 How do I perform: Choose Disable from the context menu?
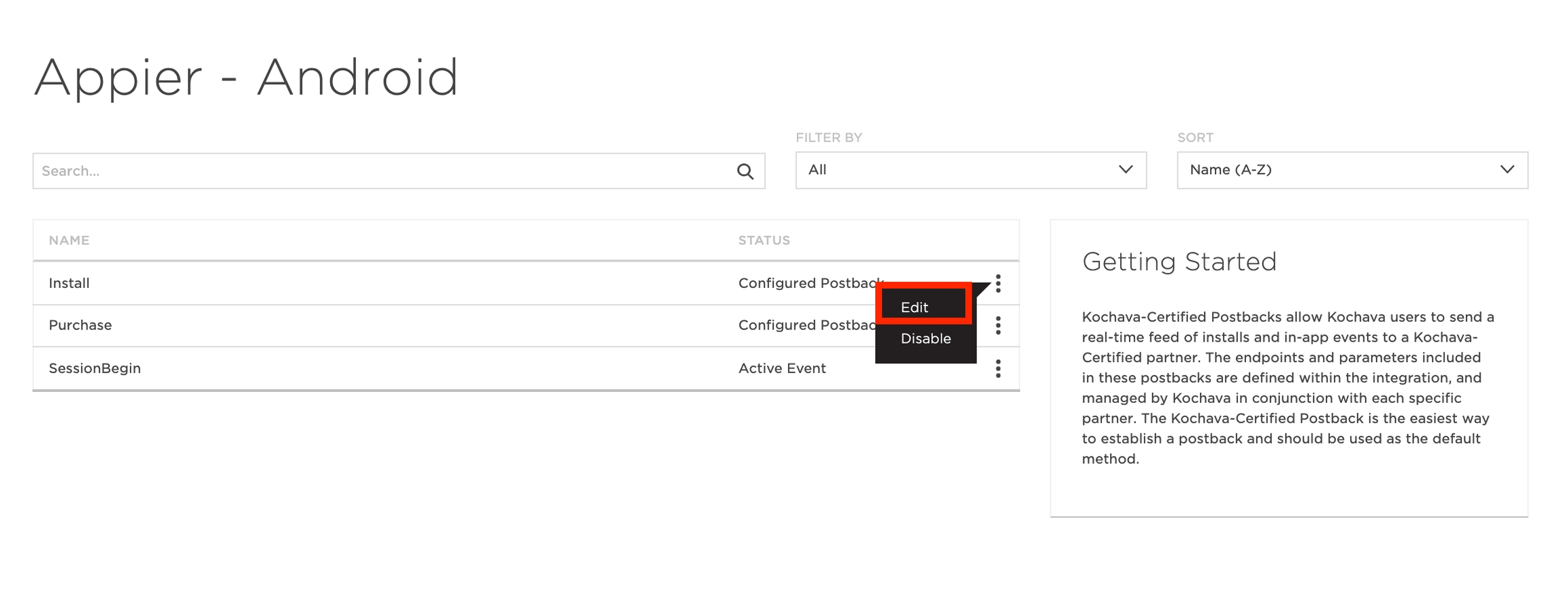click(x=926, y=339)
